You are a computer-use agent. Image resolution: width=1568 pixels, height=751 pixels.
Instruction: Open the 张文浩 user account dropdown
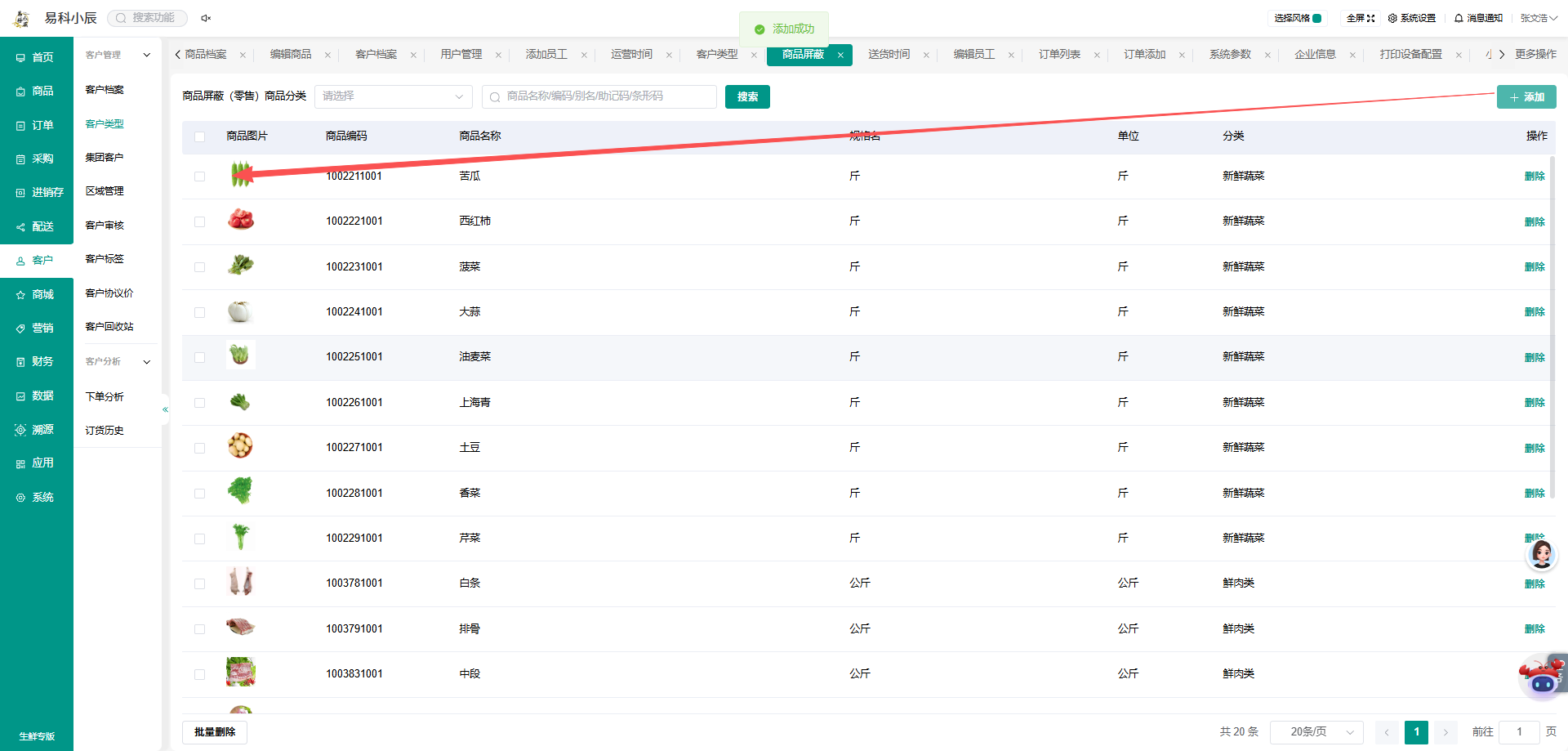pyautogui.click(x=1539, y=18)
